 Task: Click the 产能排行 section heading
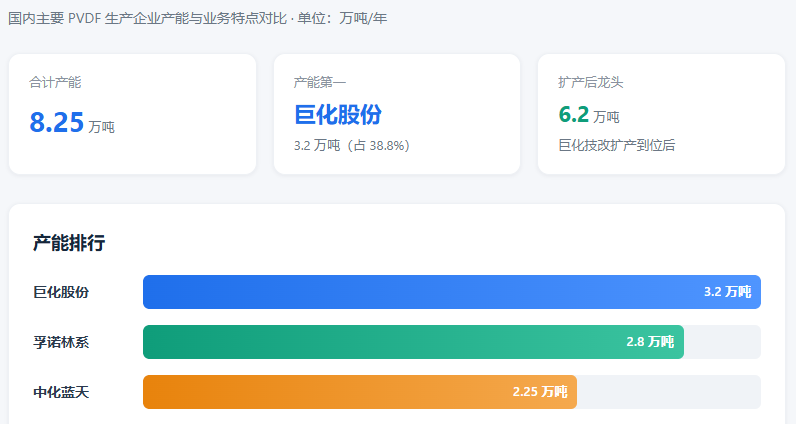coord(69,243)
